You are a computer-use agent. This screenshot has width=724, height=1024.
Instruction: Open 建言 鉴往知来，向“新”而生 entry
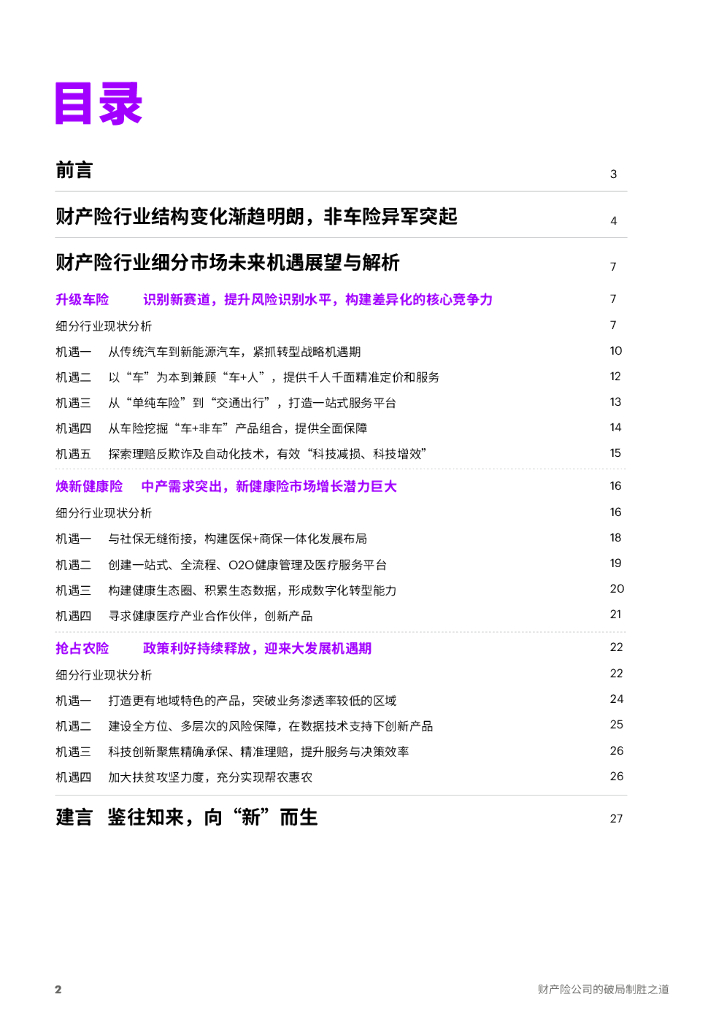click(187, 818)
